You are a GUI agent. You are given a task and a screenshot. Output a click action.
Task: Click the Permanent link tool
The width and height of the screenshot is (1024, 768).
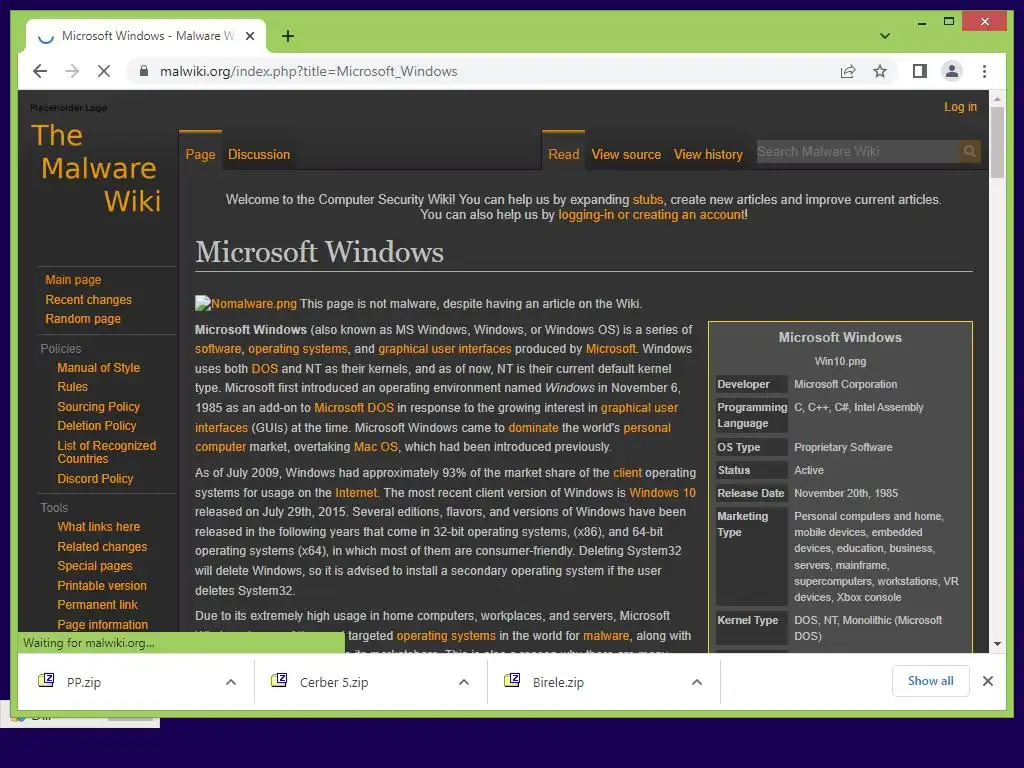(97, 605)
